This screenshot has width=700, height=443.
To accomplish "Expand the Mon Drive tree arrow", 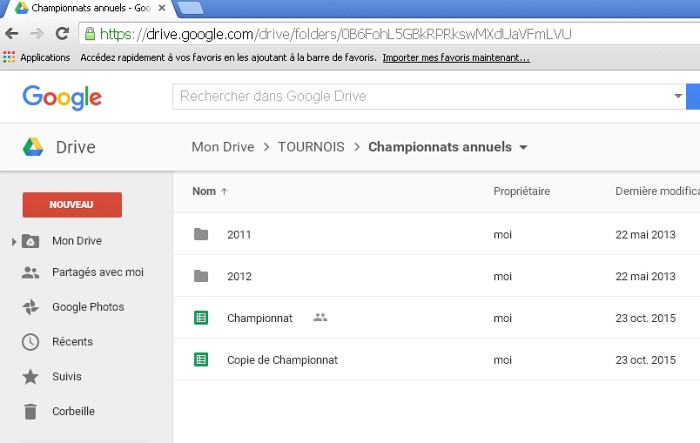I will point(14,241).
